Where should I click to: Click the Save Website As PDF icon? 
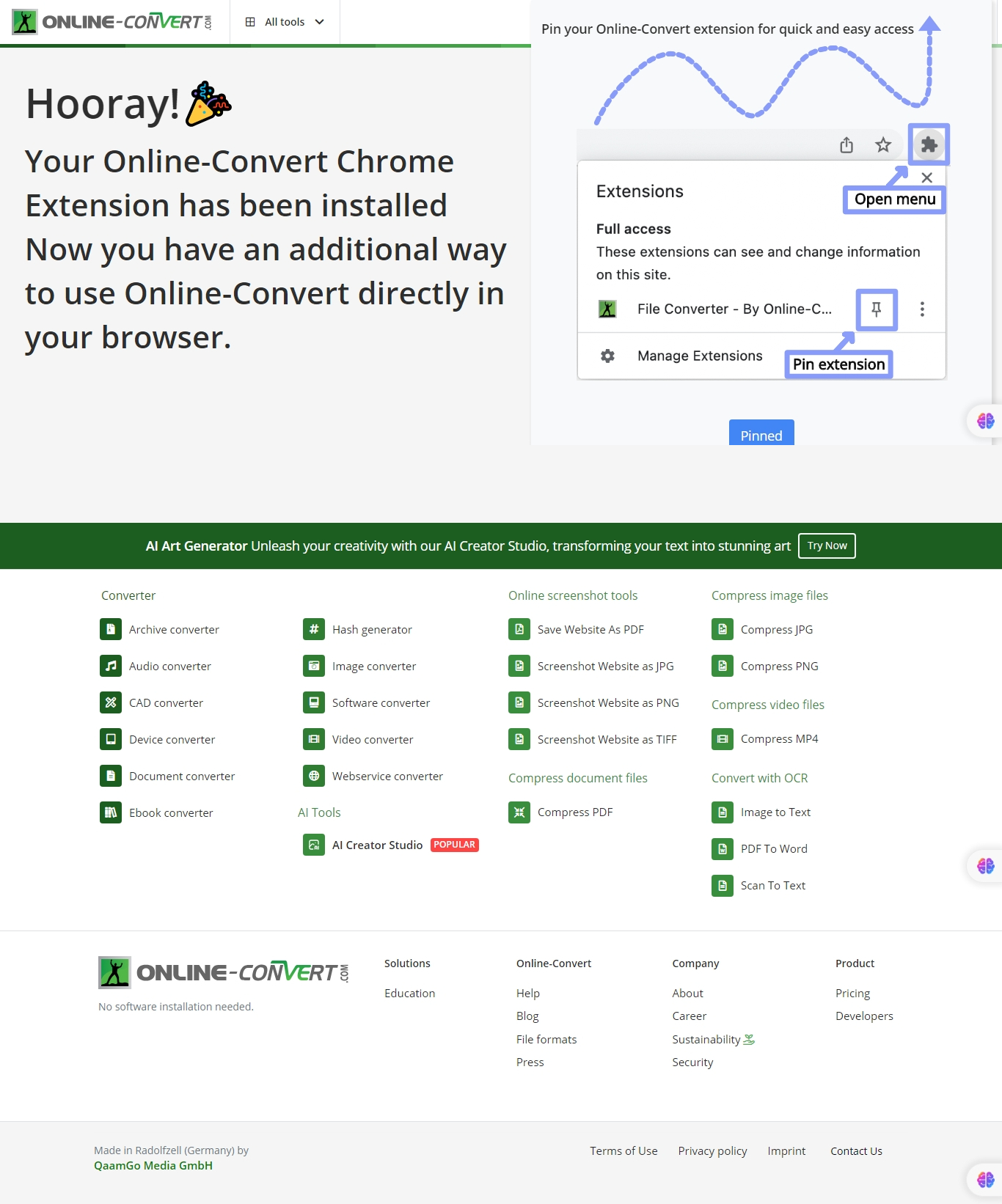pyautogui.click(x=519, y=629)
